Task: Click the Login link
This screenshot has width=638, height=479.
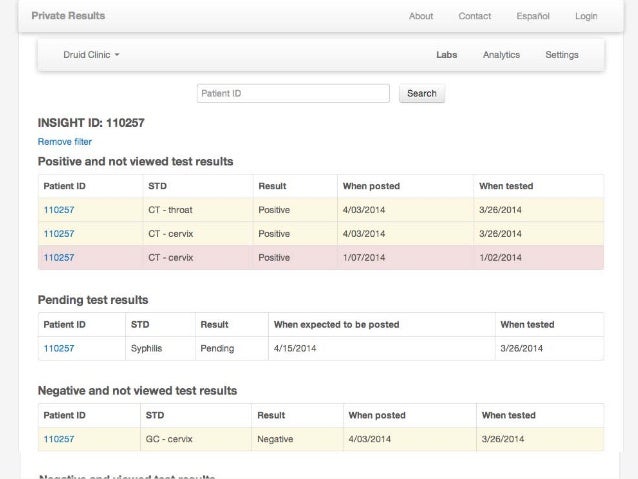Action: coord(586,16)
